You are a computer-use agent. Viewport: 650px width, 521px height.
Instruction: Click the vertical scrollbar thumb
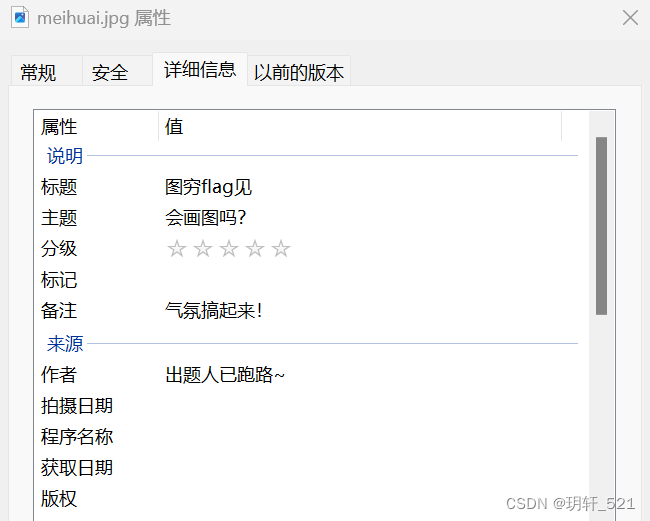tap(601, 226)
